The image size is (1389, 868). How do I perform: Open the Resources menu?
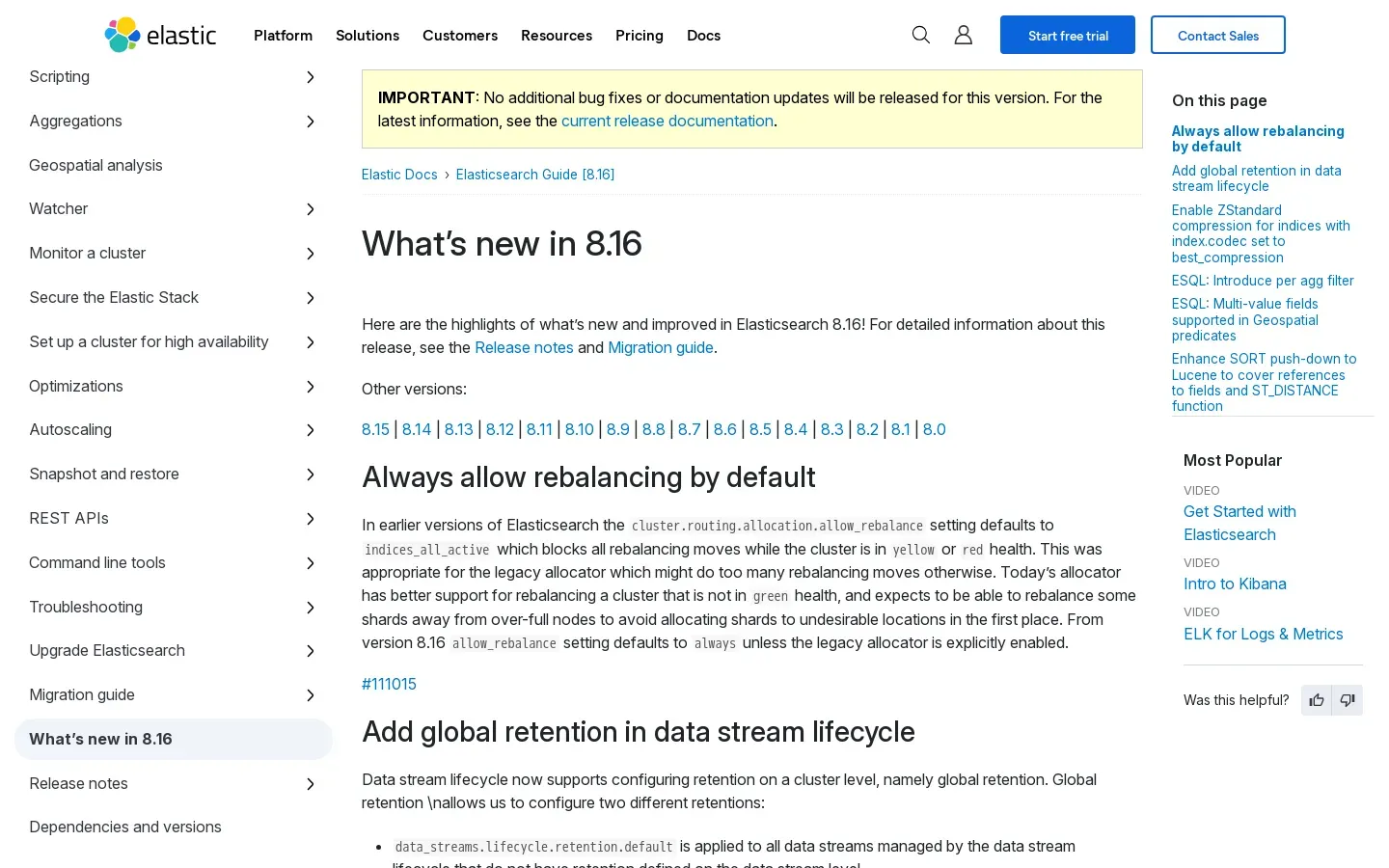(x=557, y=36)
